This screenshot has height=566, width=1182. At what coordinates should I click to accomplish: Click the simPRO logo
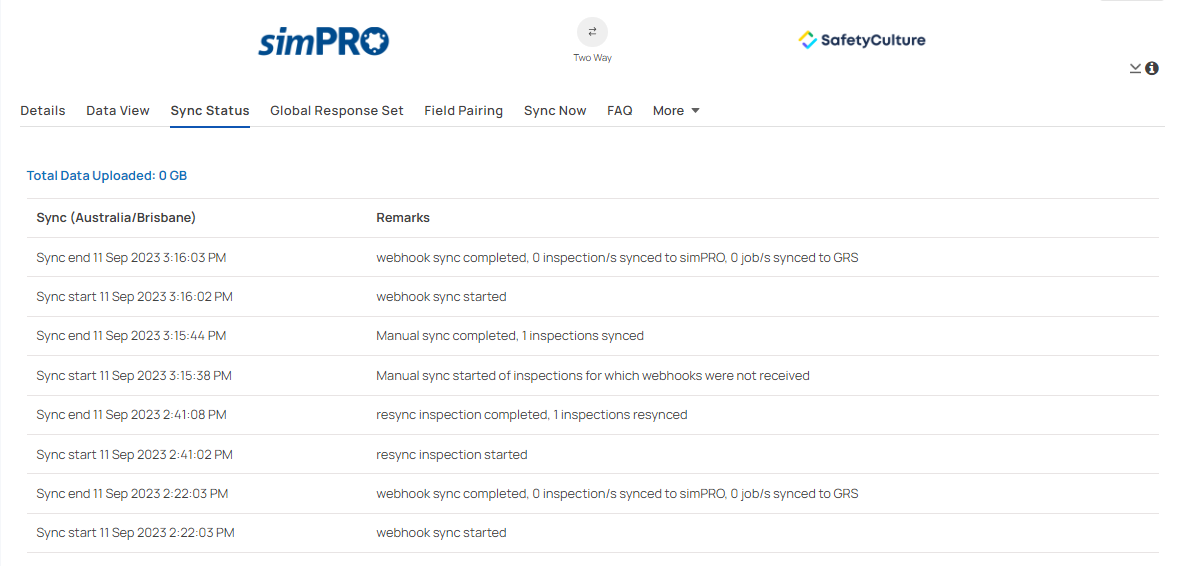click(x=323, y=41)
